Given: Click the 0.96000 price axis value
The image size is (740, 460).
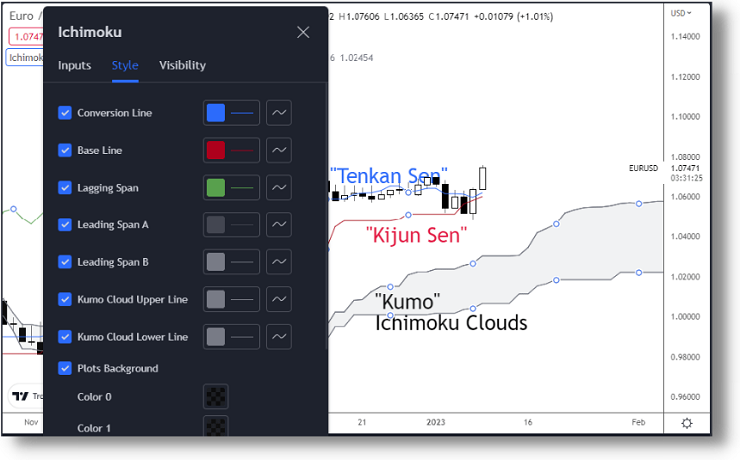Looking at the screenshot, I should 685,397.
